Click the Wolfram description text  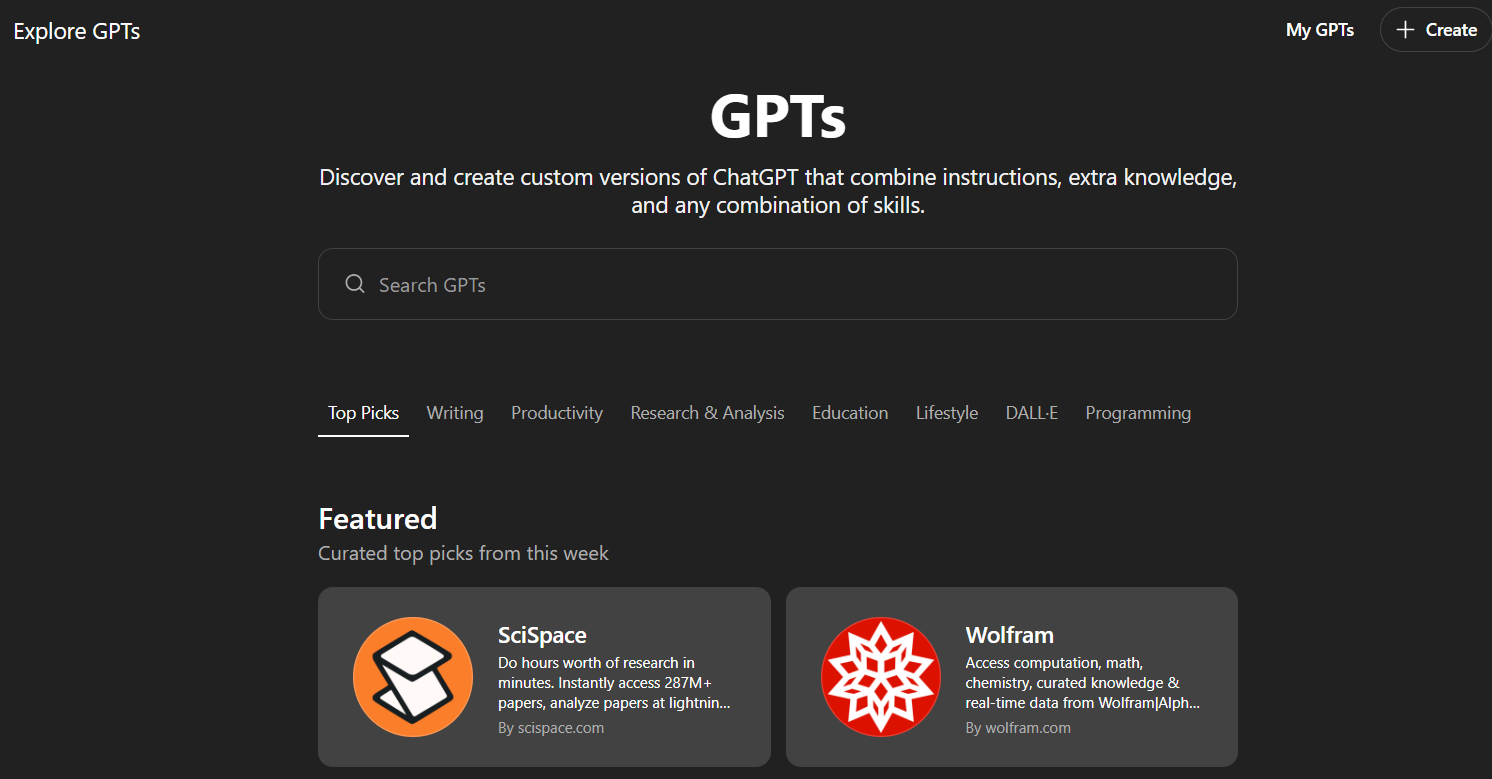point(1083,683)
